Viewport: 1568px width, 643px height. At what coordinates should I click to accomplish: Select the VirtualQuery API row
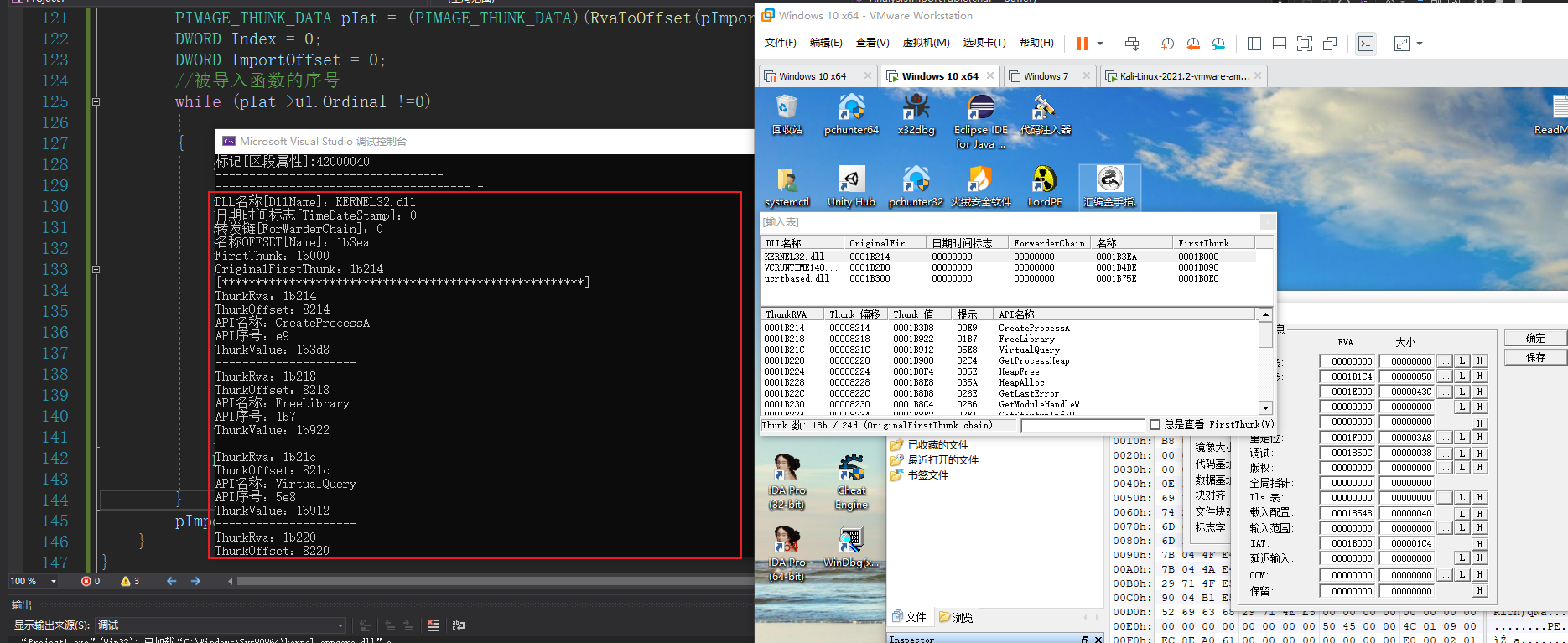[1010, 350]
